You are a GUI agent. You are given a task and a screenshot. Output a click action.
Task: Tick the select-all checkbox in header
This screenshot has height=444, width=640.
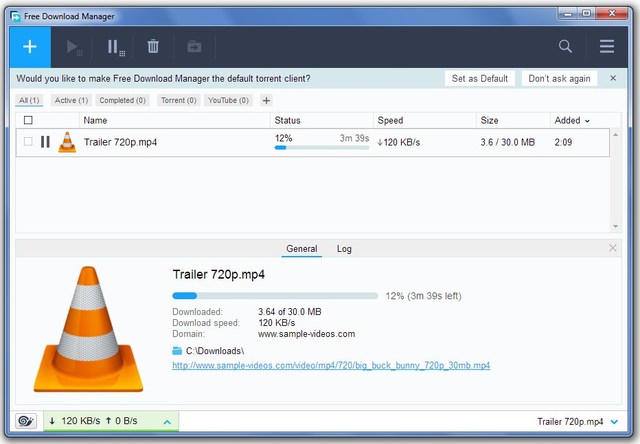[28, 120]
